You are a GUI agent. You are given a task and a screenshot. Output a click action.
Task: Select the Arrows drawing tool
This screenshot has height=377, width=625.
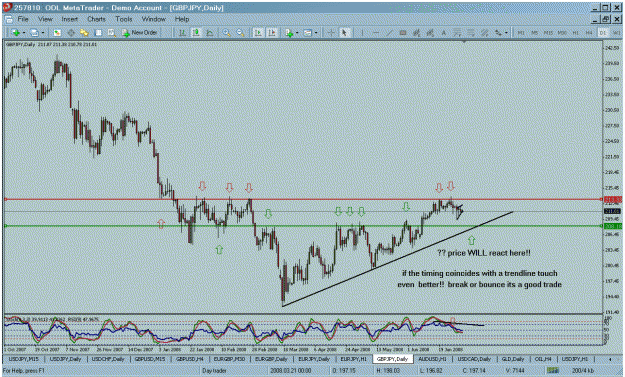click(x=498, y=33)
